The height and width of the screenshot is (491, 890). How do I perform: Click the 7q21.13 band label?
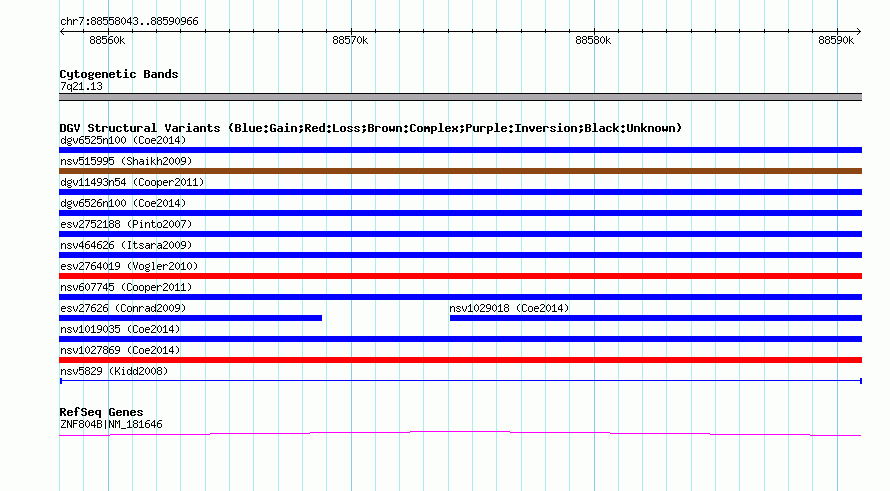(81, 86)
